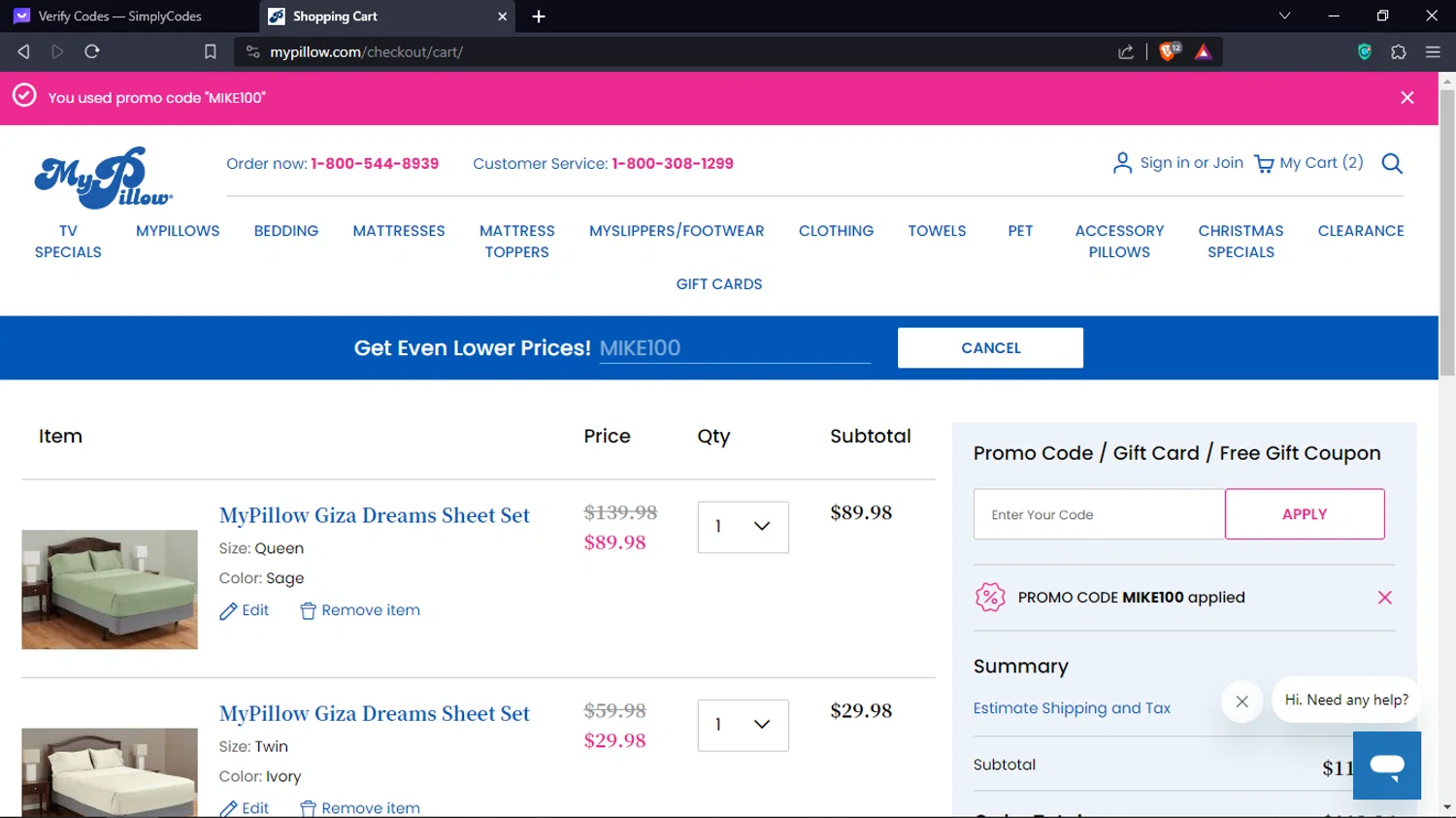Open the extensions puzzle icon
The width and height of the screenshot is (1456, 818).
(x=1399, y=51)
